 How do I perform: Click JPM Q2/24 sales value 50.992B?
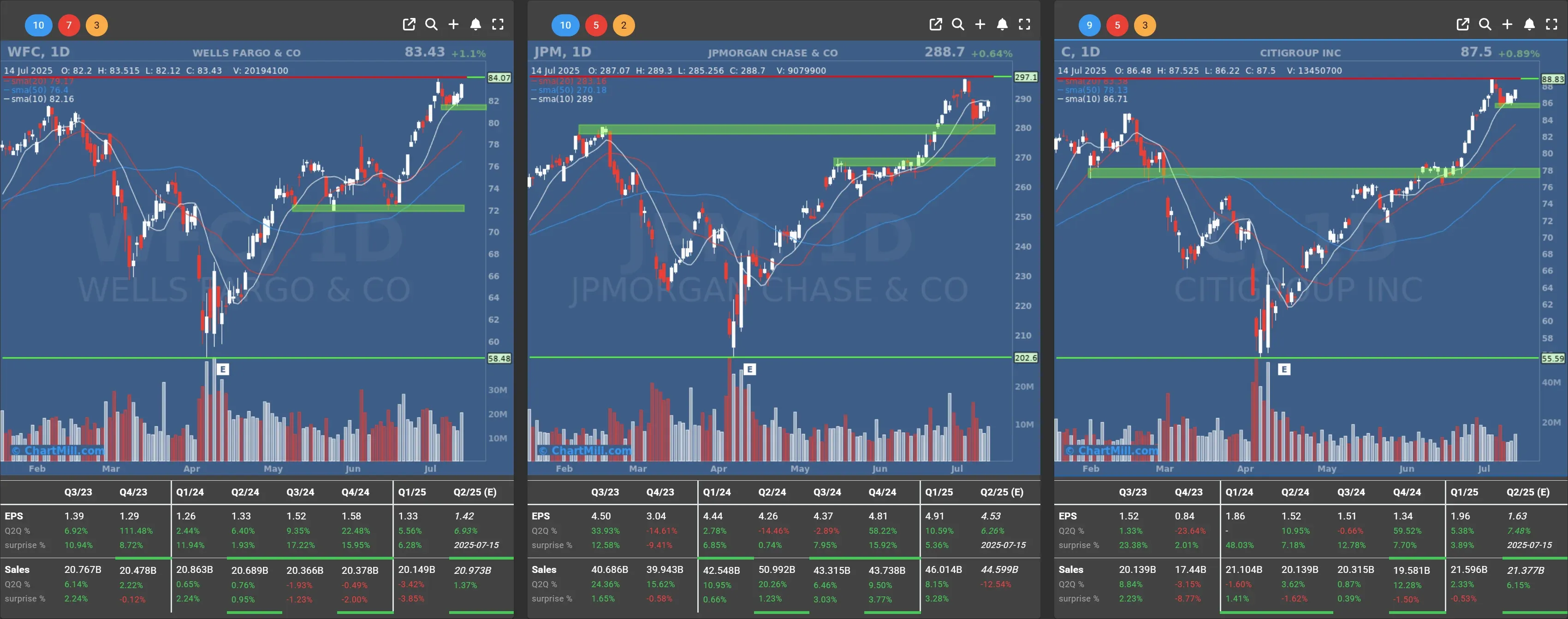point(777,570)
